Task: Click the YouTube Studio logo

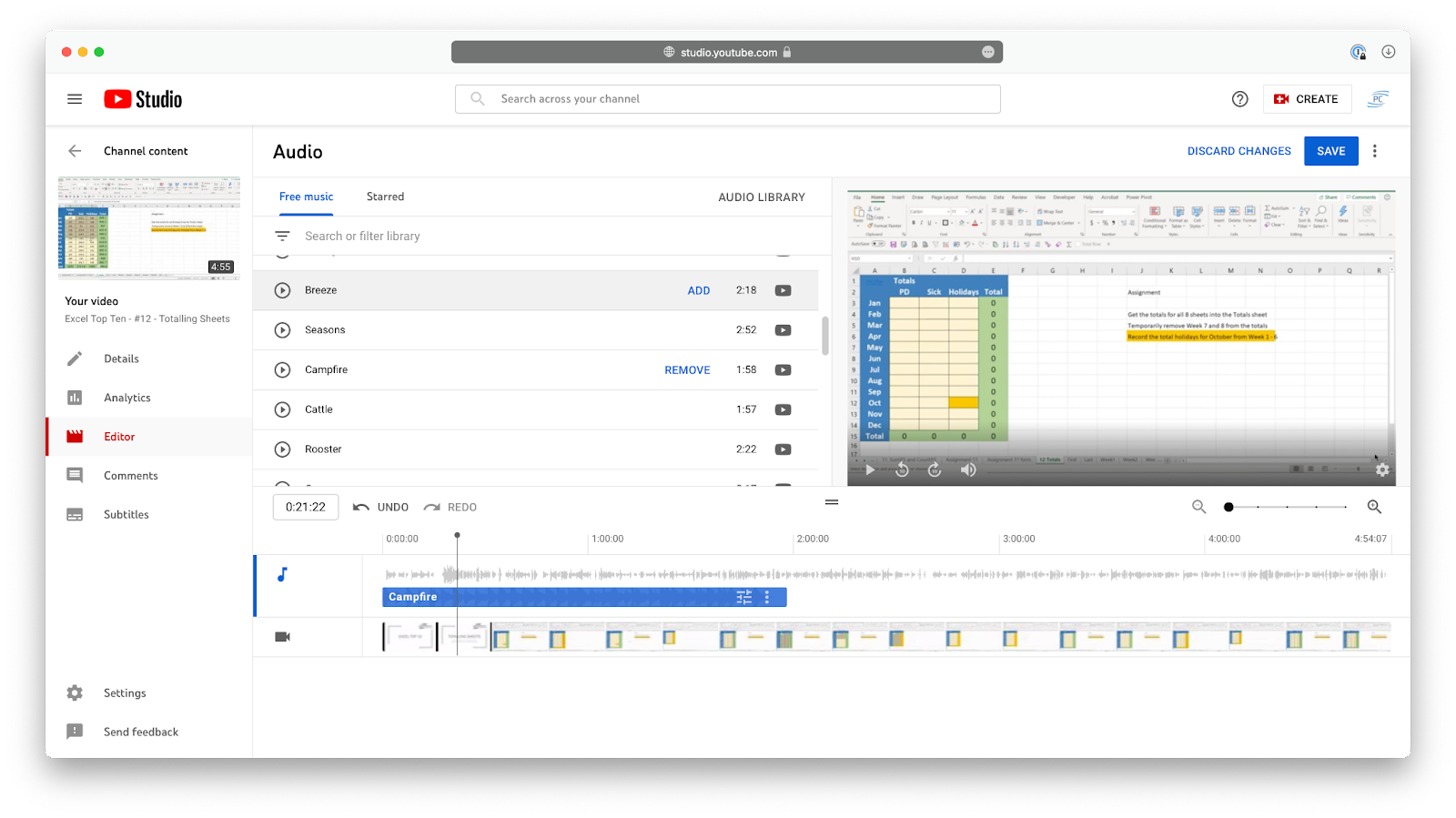Action: point(143,99)
